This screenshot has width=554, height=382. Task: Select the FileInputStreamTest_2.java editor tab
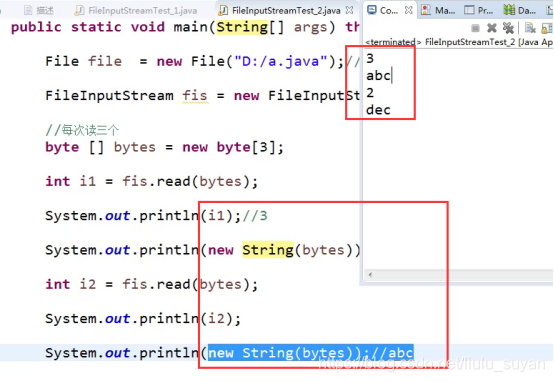[x=286, y=11]
